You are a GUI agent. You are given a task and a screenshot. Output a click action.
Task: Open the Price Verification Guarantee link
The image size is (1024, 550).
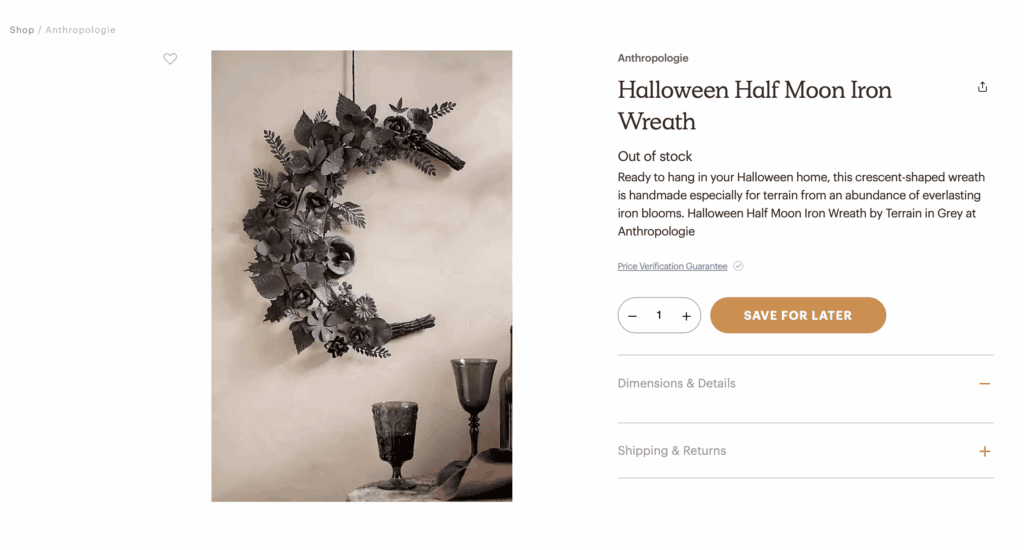[672, 266]
